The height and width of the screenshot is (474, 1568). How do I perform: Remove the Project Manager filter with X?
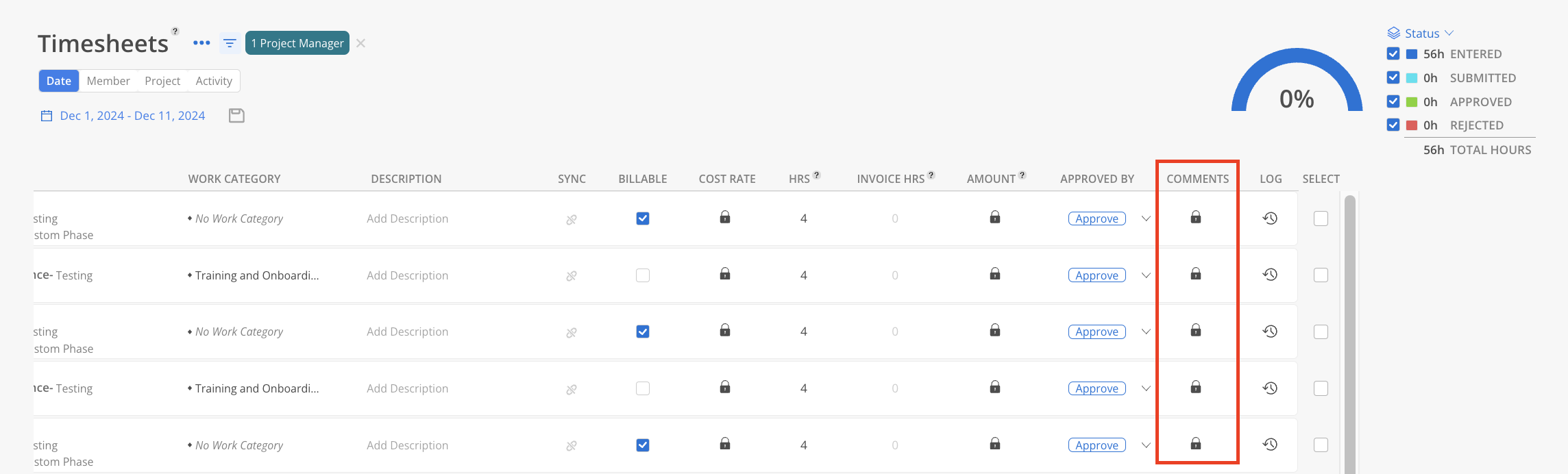click(x=361, y=43)
